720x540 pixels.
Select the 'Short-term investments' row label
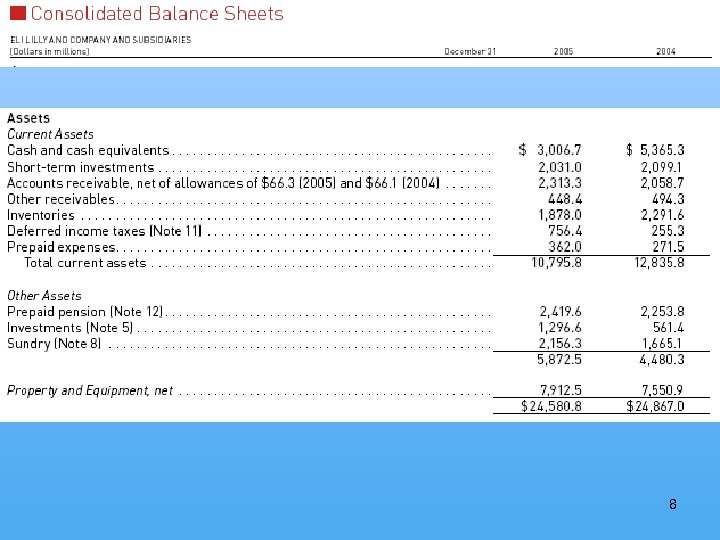pos(81,167)
